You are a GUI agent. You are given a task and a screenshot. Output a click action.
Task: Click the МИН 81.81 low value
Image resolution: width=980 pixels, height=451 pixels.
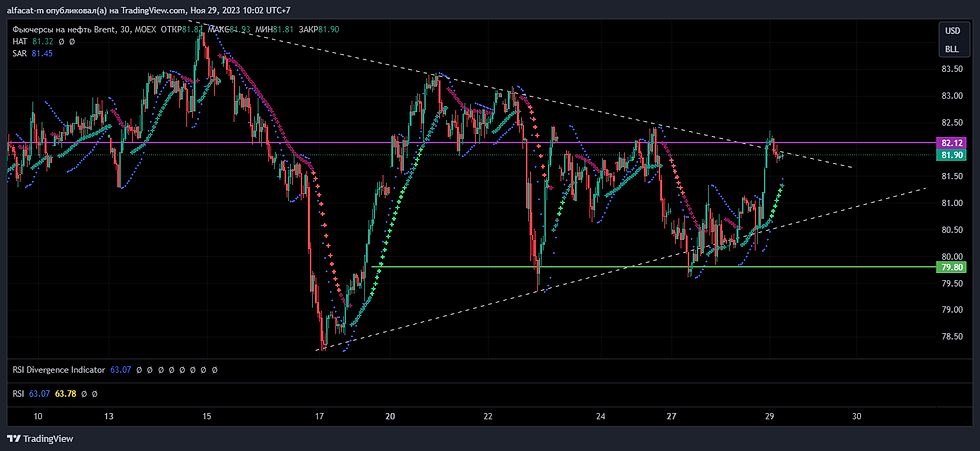pos(275,29)
